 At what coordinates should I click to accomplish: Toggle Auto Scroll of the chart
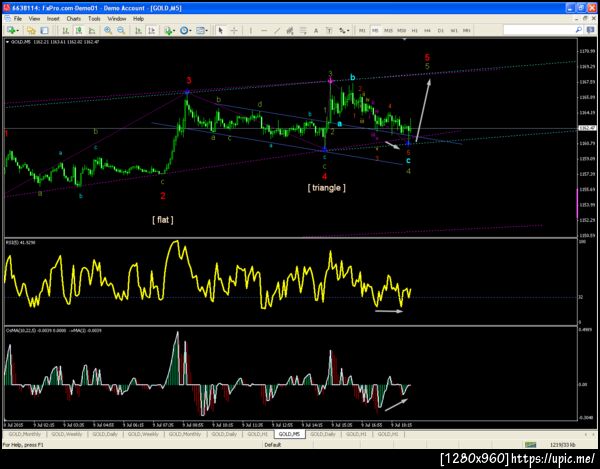(138, 31)
